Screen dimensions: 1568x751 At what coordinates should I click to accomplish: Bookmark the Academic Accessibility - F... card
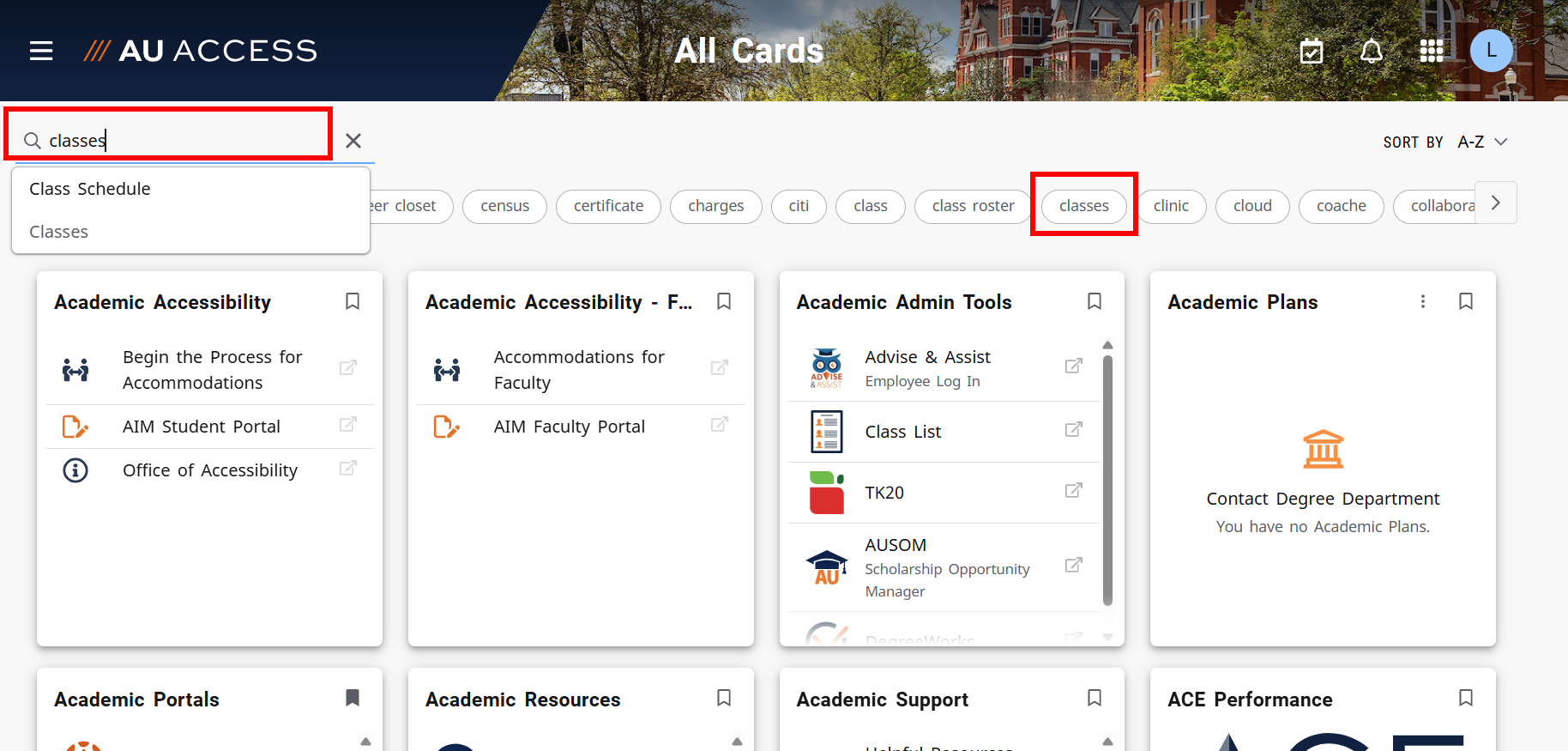[x=724, y=301]
